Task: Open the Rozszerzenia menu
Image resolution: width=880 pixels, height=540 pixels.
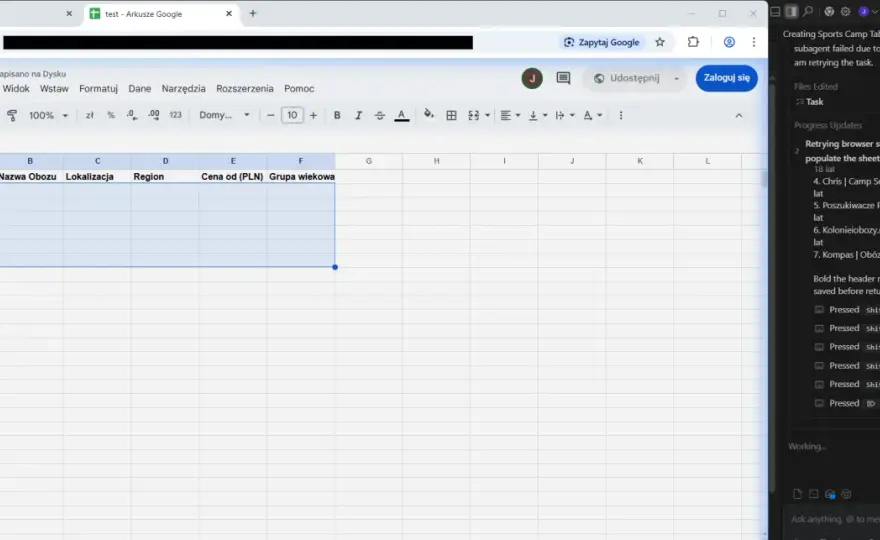Action: (x=245, y=89)
